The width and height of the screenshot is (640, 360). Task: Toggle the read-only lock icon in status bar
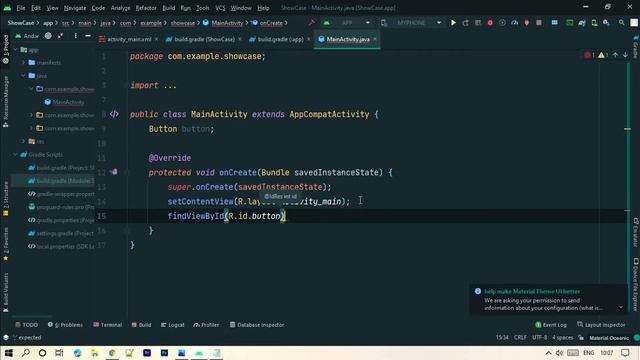581,338
